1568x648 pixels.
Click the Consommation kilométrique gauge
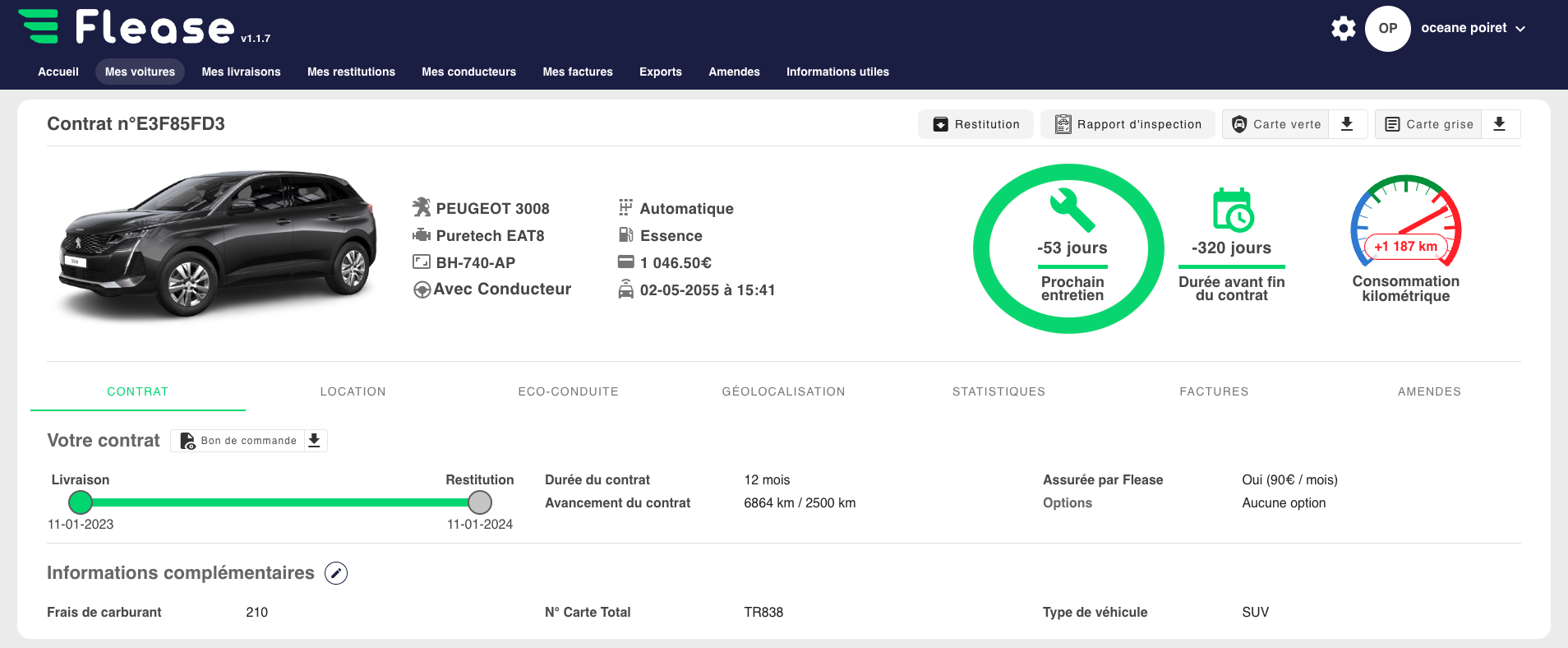pyautogui.click(x=1405, y=220)
